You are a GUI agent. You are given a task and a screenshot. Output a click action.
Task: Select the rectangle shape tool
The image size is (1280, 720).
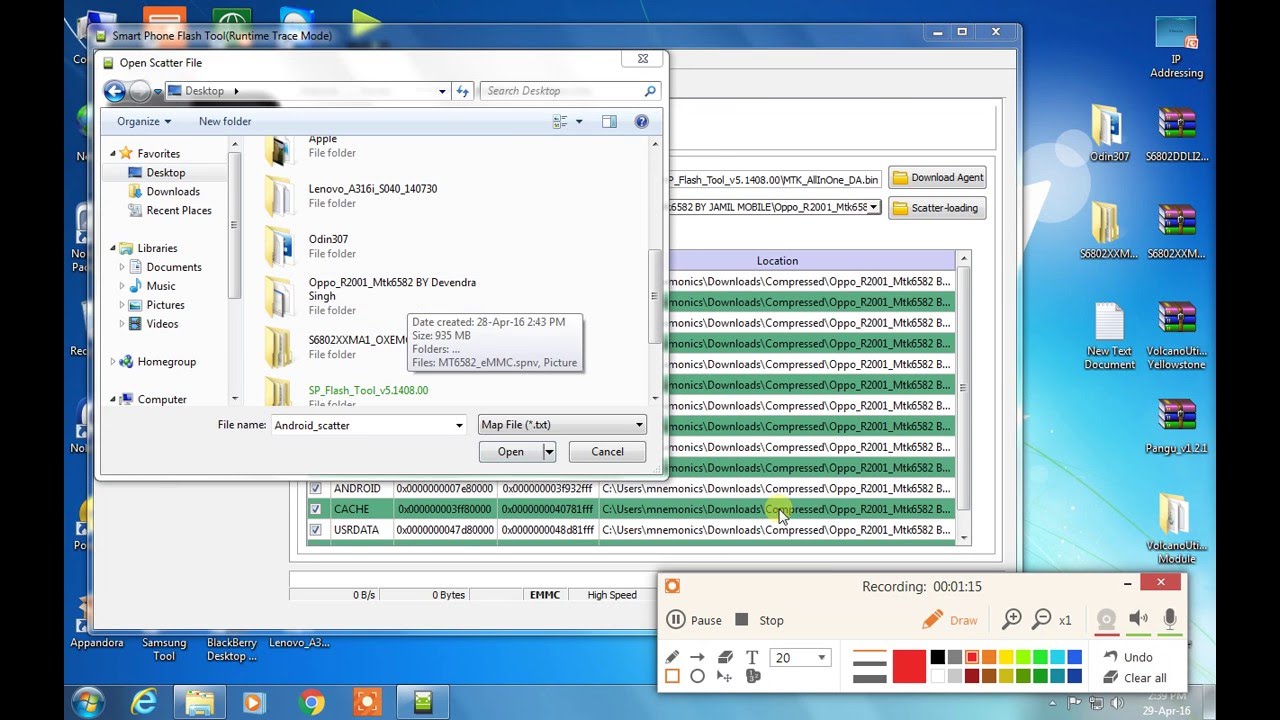(x=672, y=677)
